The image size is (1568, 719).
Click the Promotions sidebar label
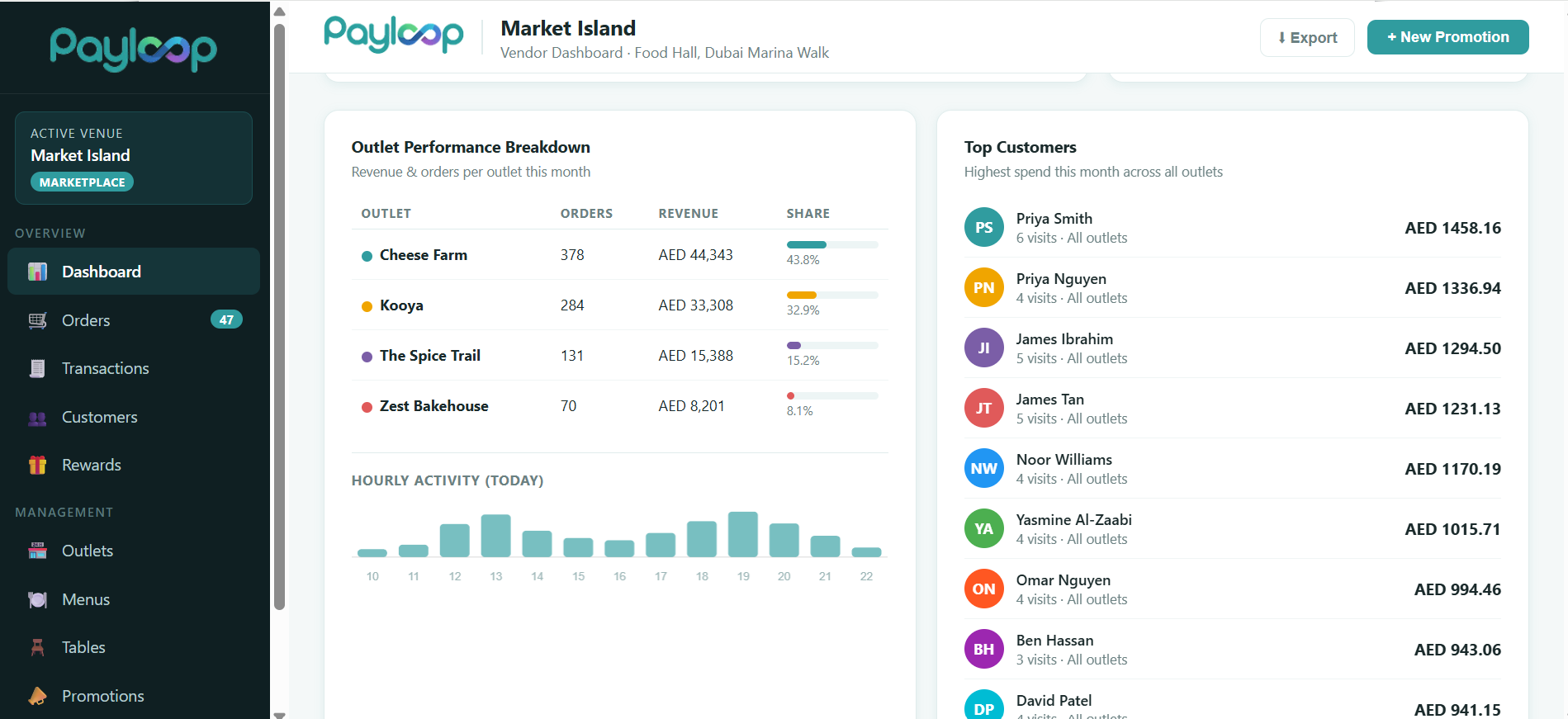coord(103,696)
